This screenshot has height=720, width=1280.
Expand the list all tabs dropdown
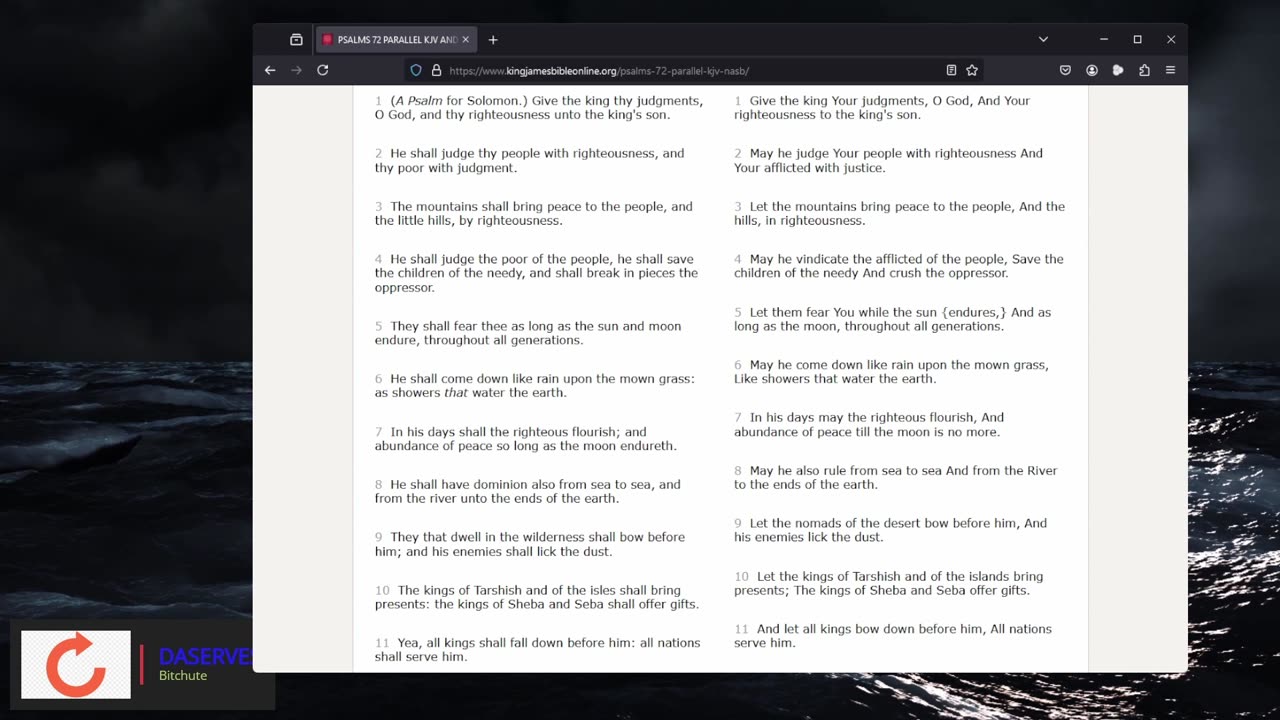click(1043, 40)
